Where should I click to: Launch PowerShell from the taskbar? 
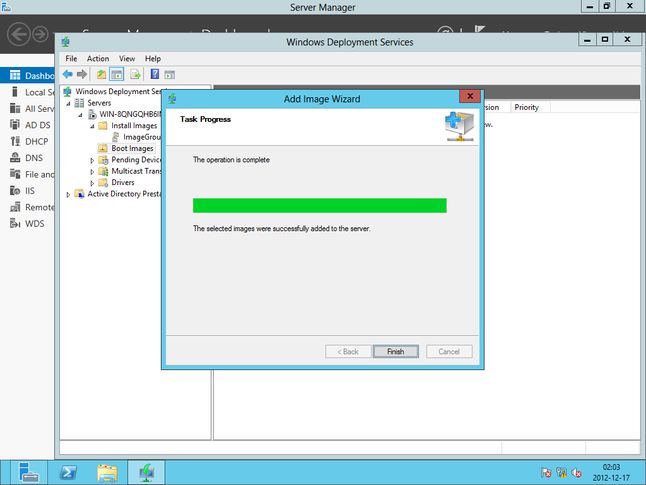pyautogui.click(x=68, y=472)
